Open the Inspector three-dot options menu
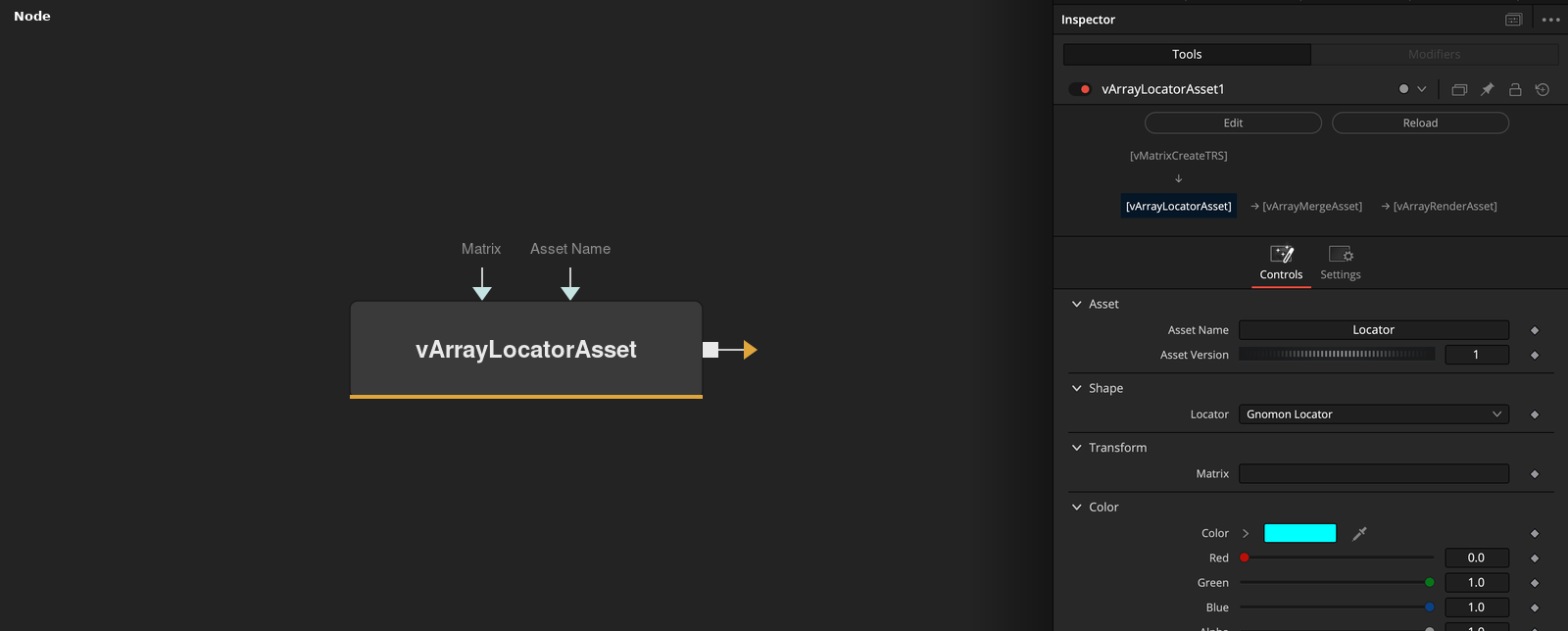 coord(1550,20)
